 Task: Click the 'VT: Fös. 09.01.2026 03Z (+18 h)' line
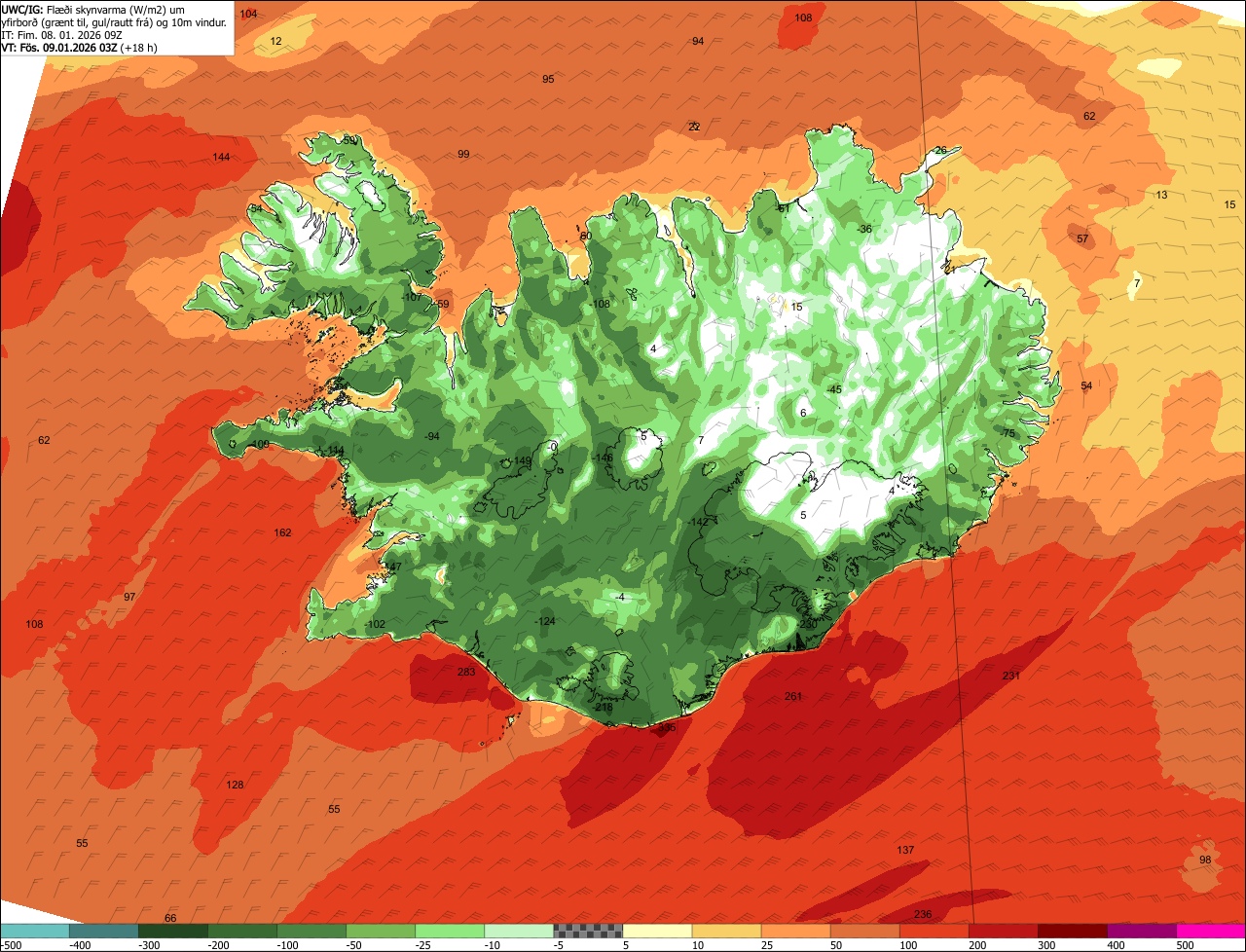[80, 47]
